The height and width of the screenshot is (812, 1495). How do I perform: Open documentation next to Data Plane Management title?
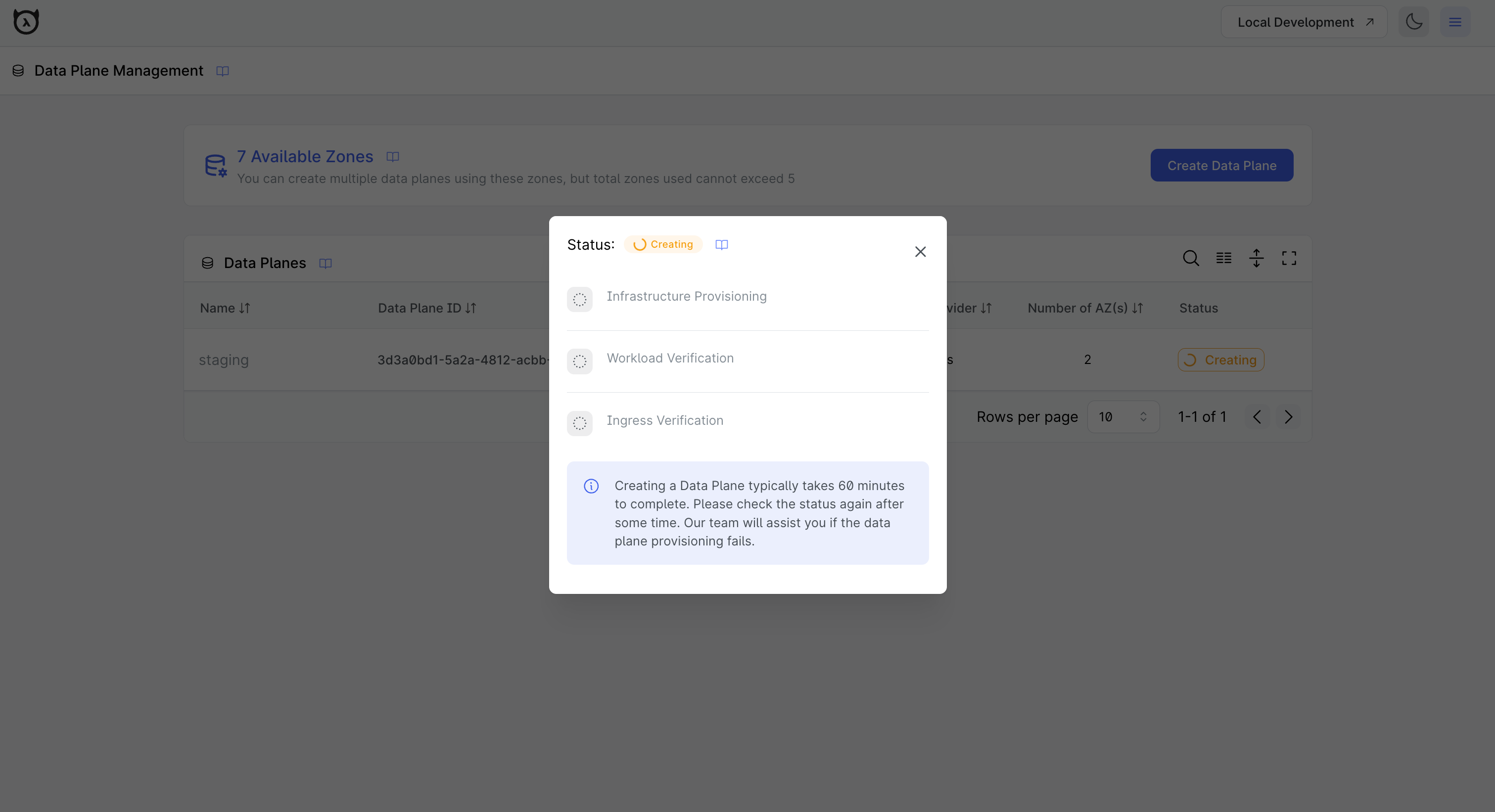coord(222,71)
